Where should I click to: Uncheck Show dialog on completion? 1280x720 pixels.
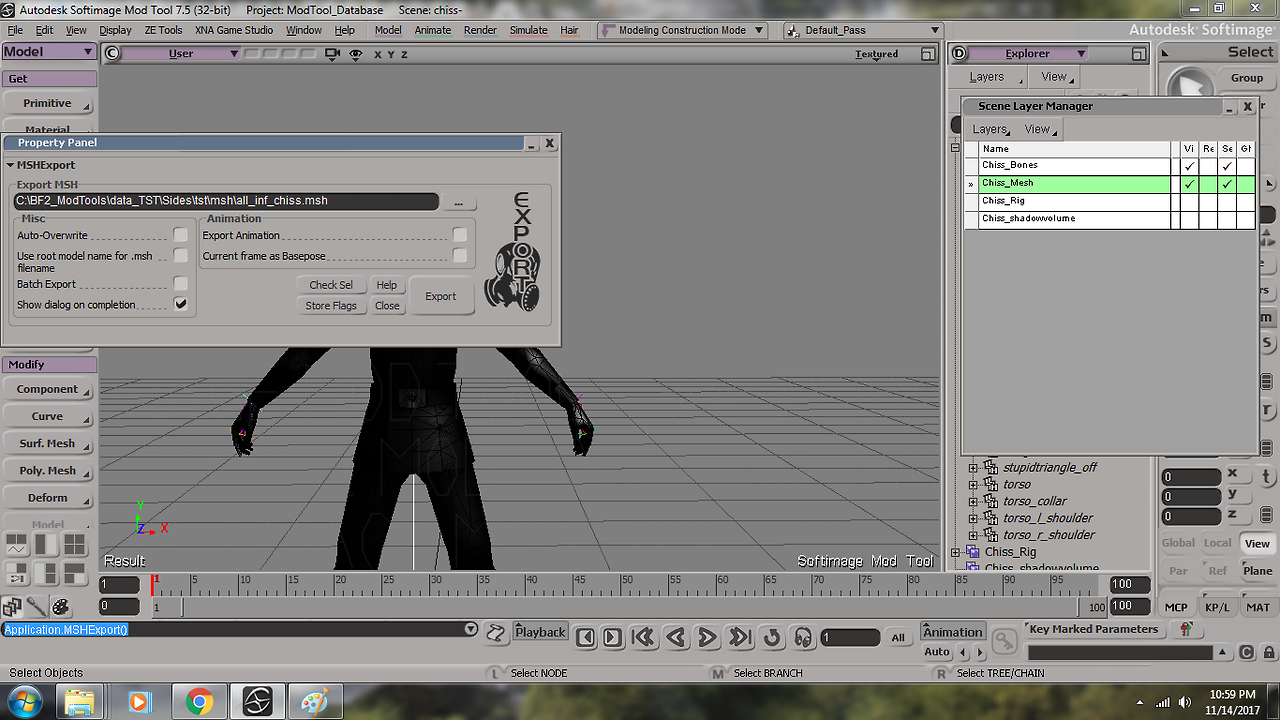[x=181, y=304]
